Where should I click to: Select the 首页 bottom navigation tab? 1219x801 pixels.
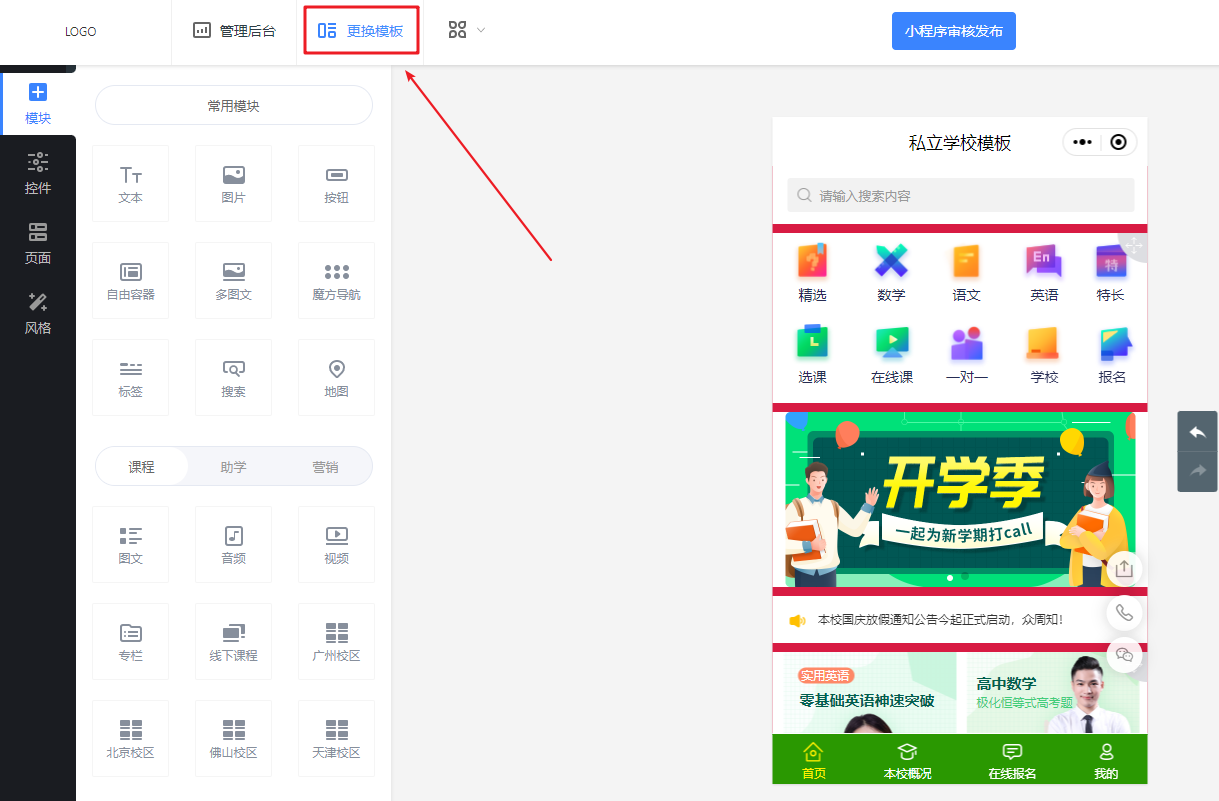(x=814, y=761)
